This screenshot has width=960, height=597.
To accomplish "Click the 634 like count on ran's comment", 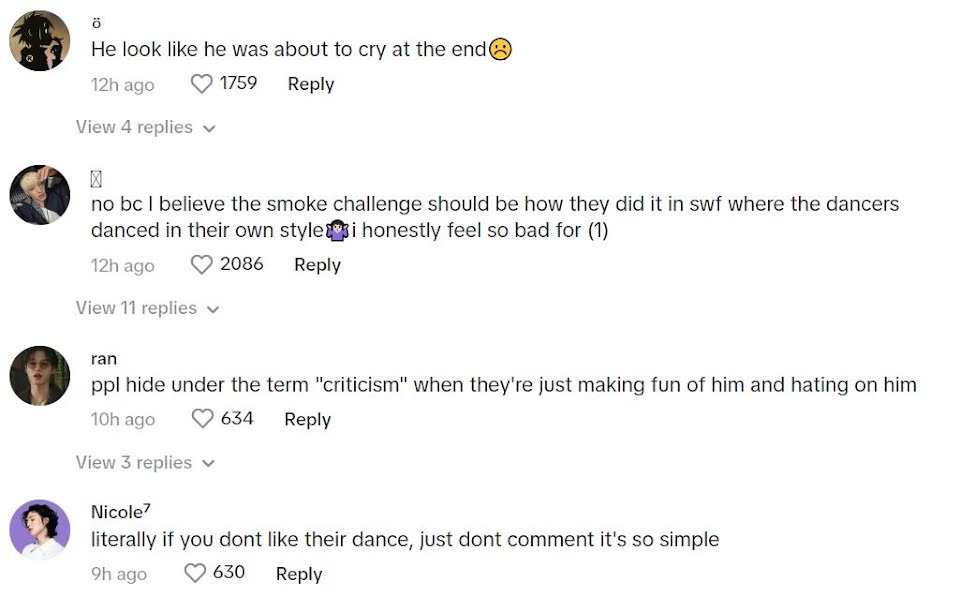I will [x=237, y=419].
